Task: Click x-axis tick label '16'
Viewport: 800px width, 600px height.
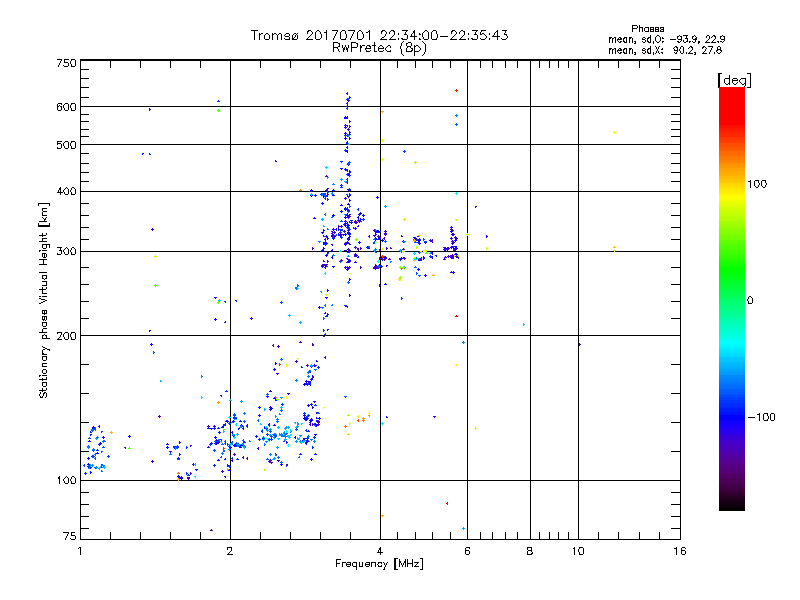Action: (x=680, y=551)
